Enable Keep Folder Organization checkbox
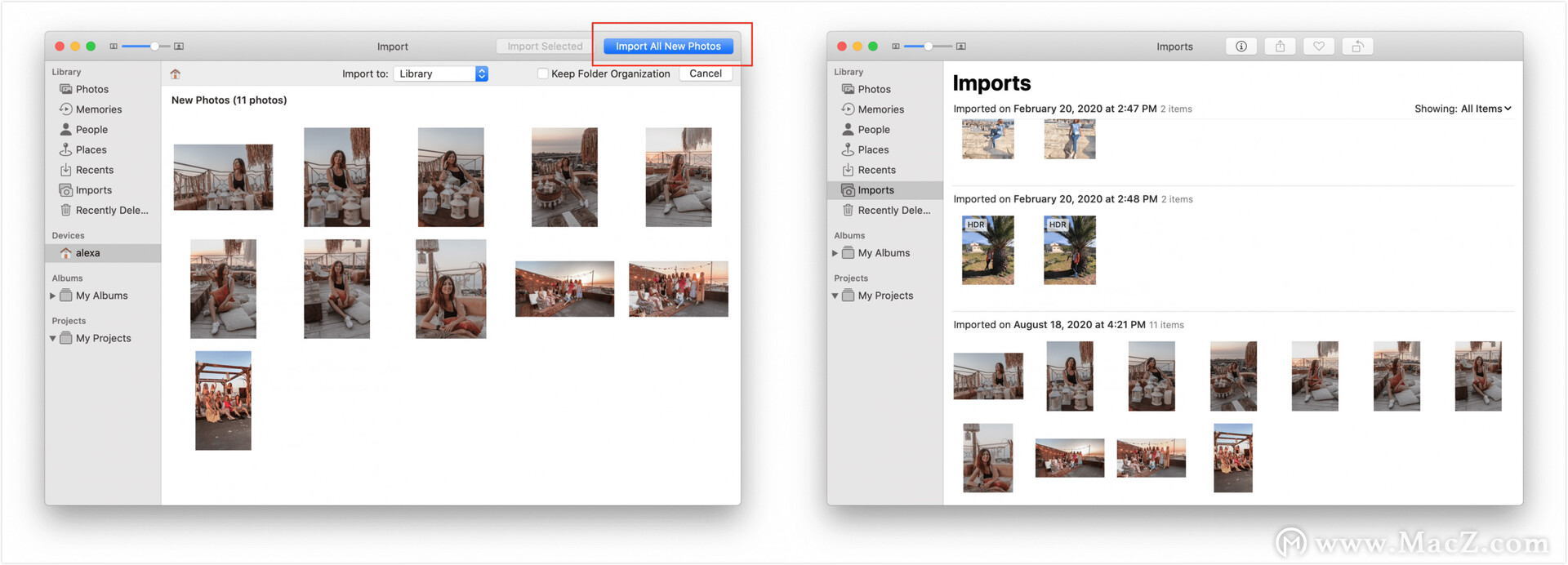 (x=542, y=73)
